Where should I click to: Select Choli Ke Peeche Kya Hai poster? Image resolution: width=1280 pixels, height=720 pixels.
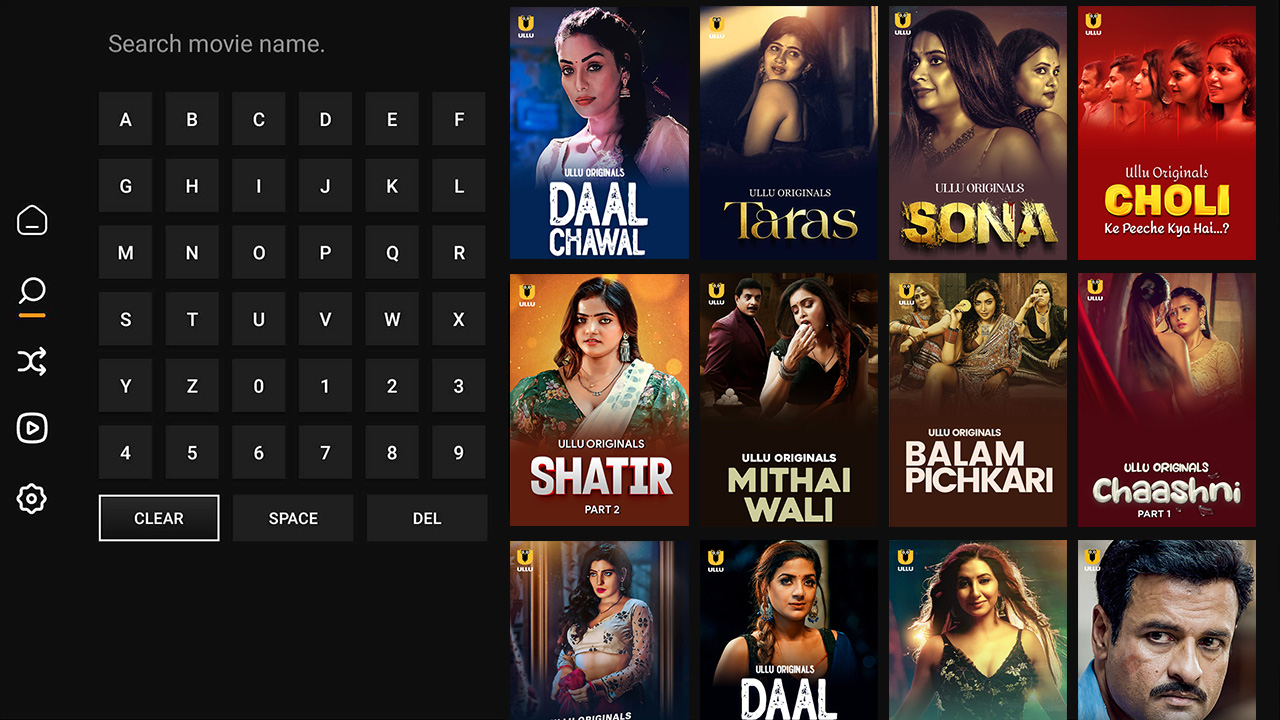click(x=1167, y=133)
